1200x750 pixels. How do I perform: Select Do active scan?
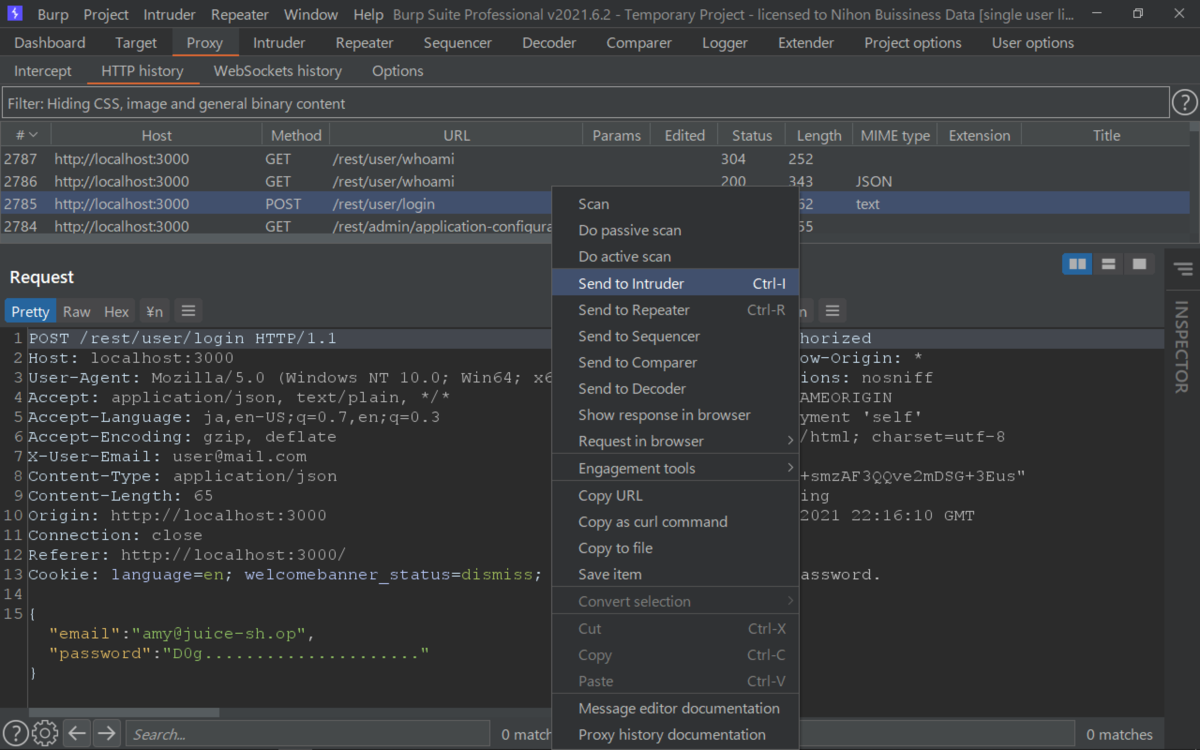[x=676, y=257]
